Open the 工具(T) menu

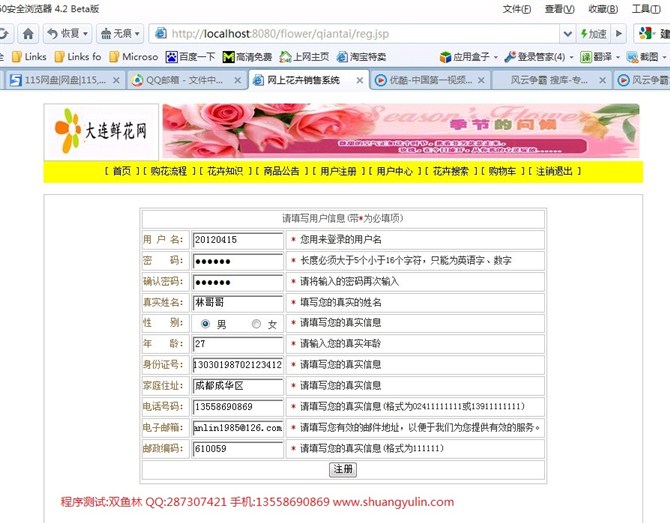[646, 9]
